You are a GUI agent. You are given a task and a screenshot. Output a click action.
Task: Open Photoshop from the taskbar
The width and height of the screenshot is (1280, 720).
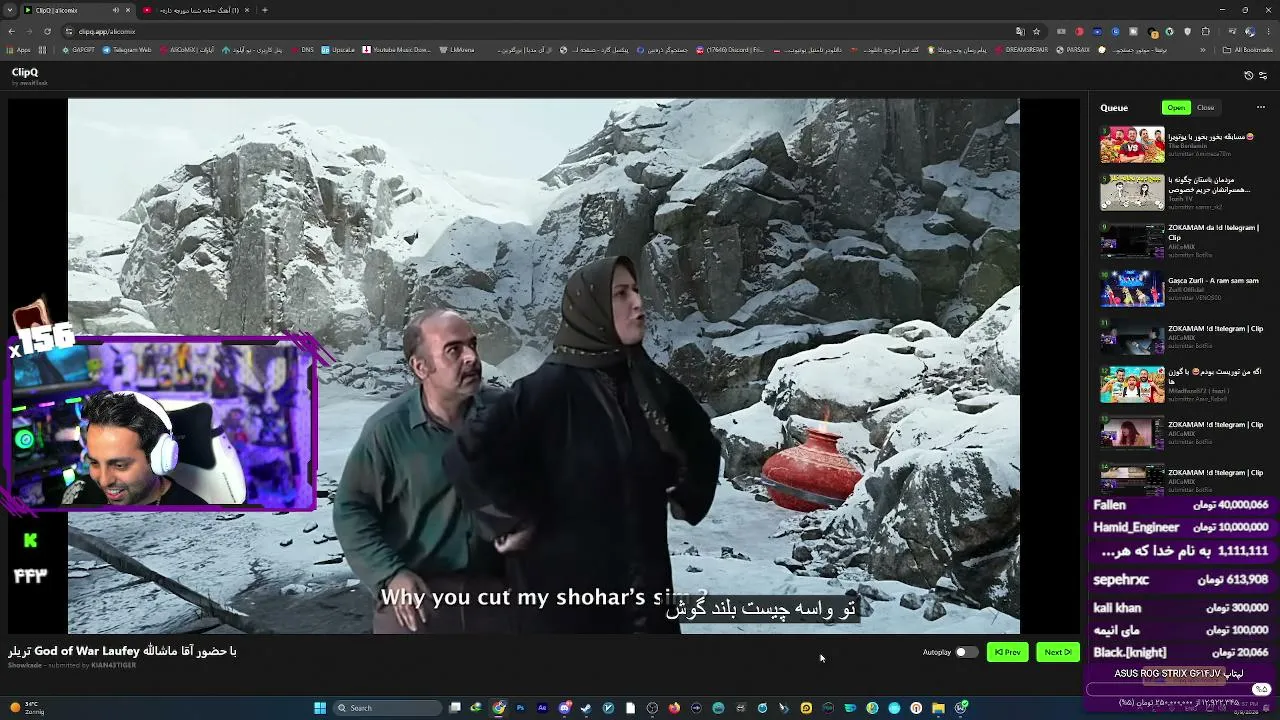(520, 708)
